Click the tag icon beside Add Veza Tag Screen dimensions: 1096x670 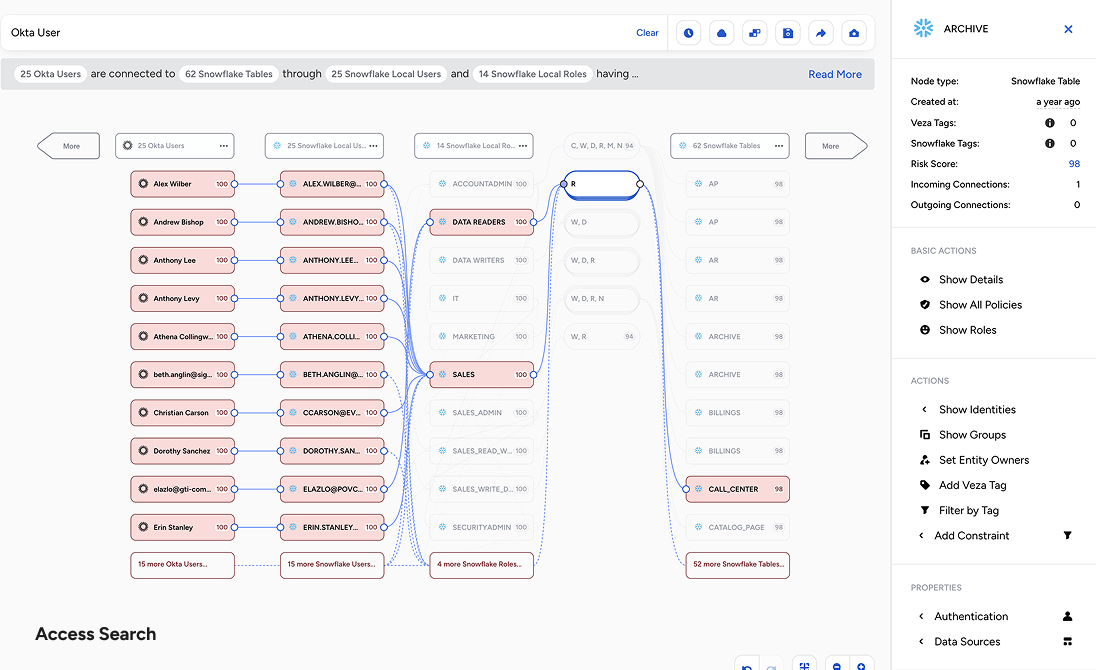coord(925,485)
